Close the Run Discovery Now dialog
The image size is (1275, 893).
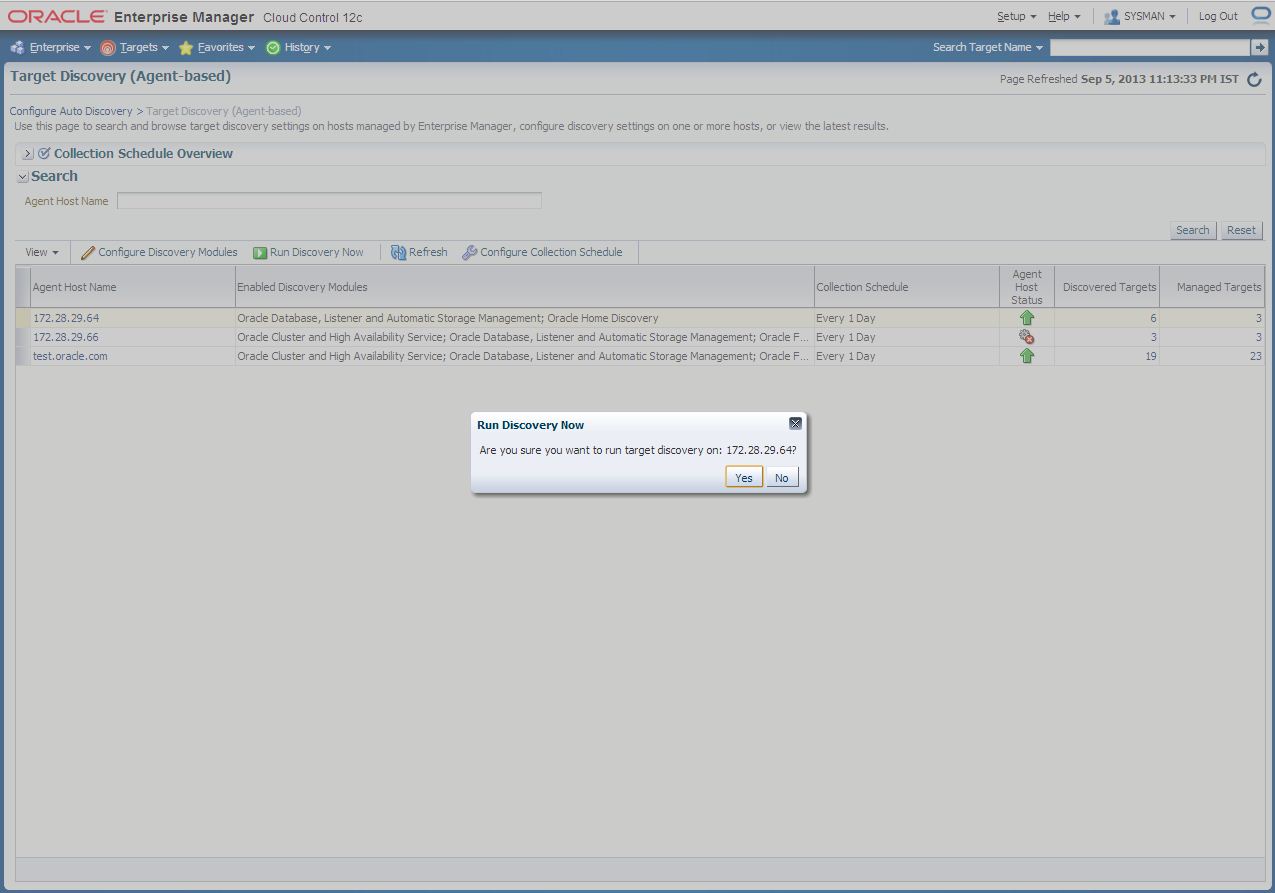[795, 424]
